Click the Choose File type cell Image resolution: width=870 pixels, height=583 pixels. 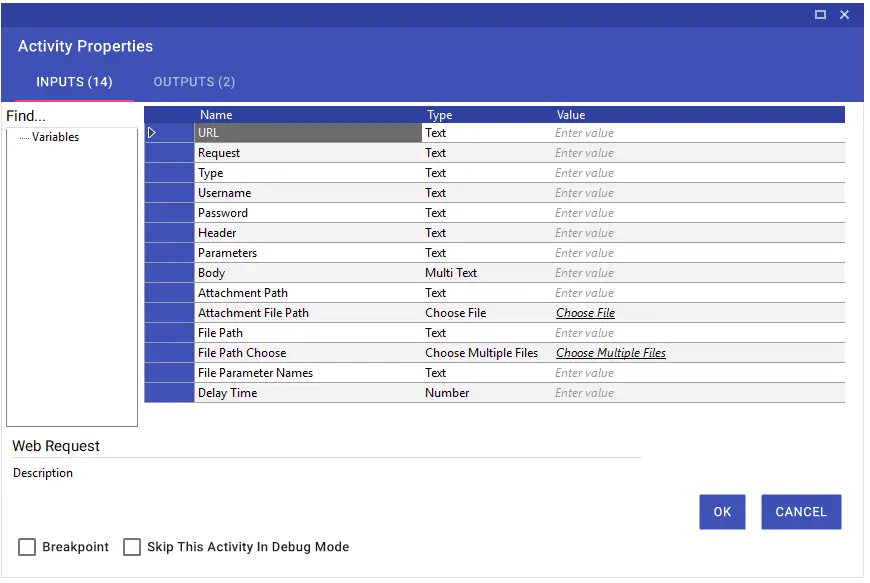click(487, 313)
